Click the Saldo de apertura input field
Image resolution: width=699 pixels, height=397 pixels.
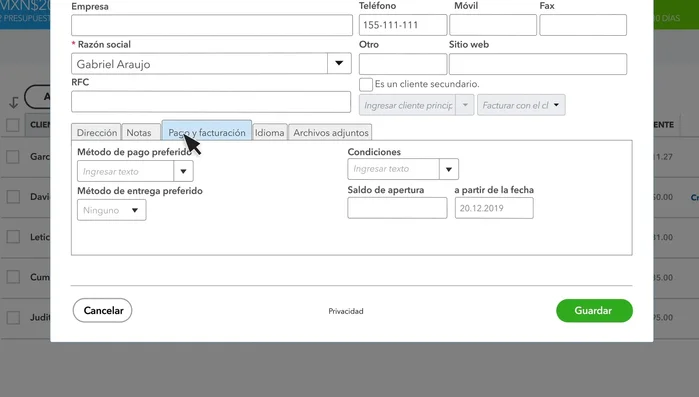coord(397,208)
